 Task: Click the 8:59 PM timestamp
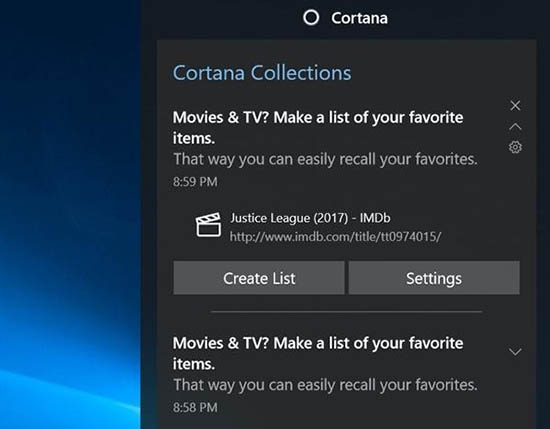pos(195,182)
